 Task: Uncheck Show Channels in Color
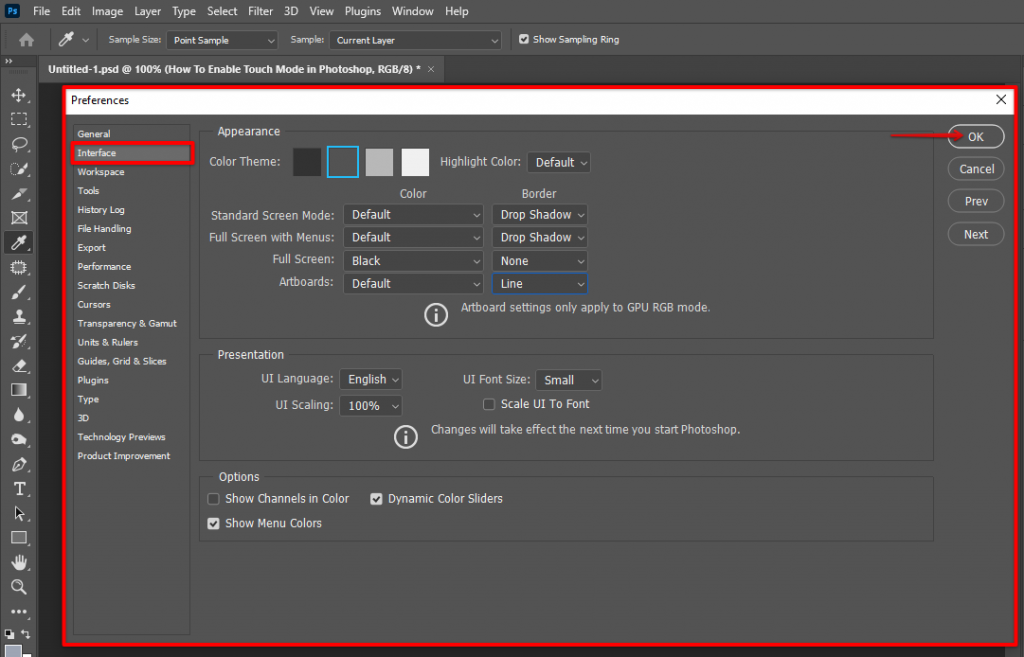click(213, 498)
